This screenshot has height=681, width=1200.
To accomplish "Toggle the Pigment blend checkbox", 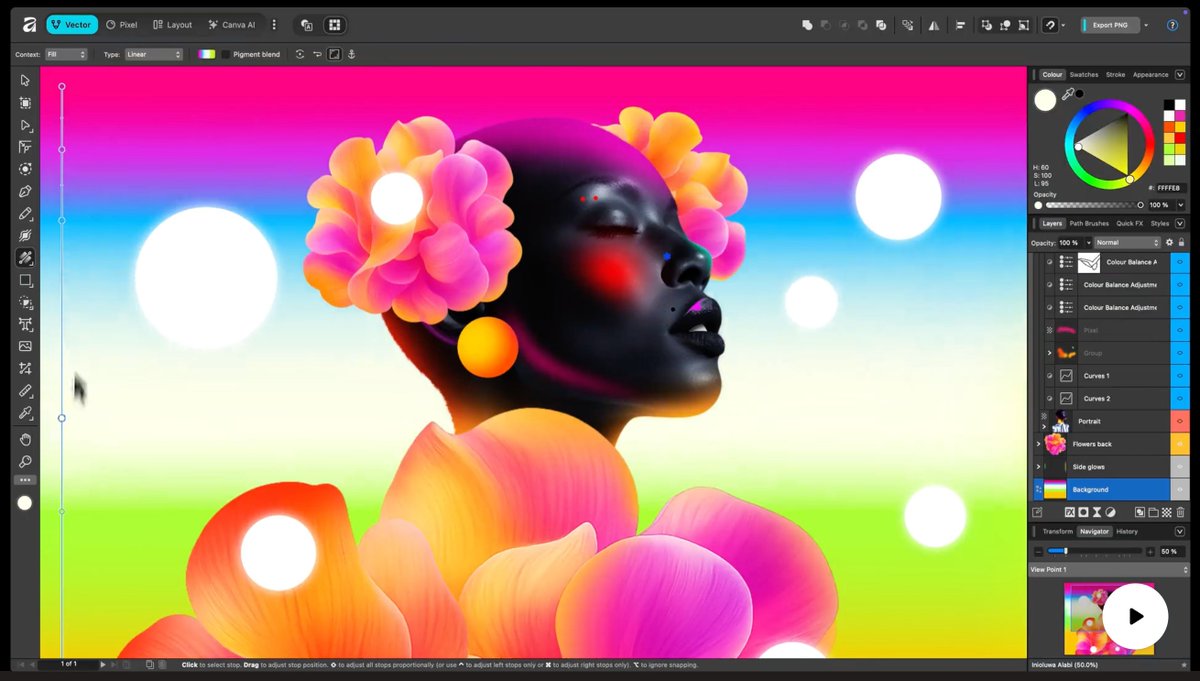I will [x=226, y=54].
